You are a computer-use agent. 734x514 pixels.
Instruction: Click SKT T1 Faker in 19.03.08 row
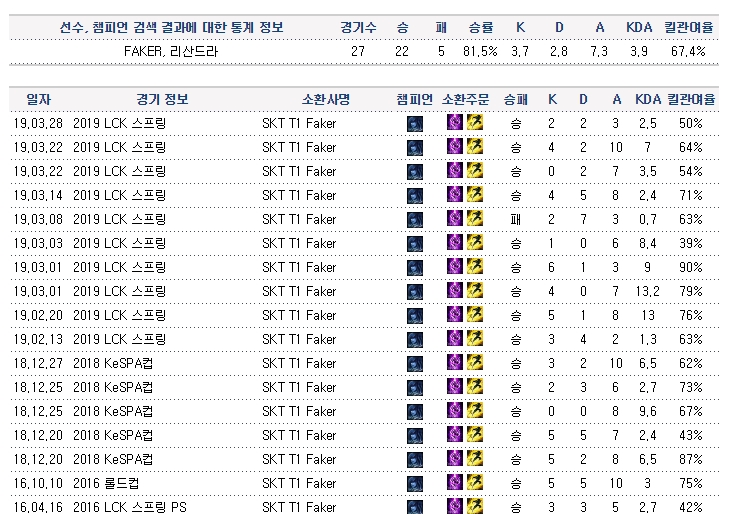coord(299,220)
